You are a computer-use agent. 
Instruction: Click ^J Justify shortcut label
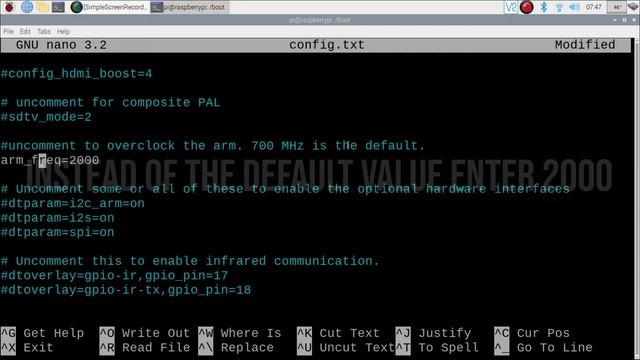(433, 333)
